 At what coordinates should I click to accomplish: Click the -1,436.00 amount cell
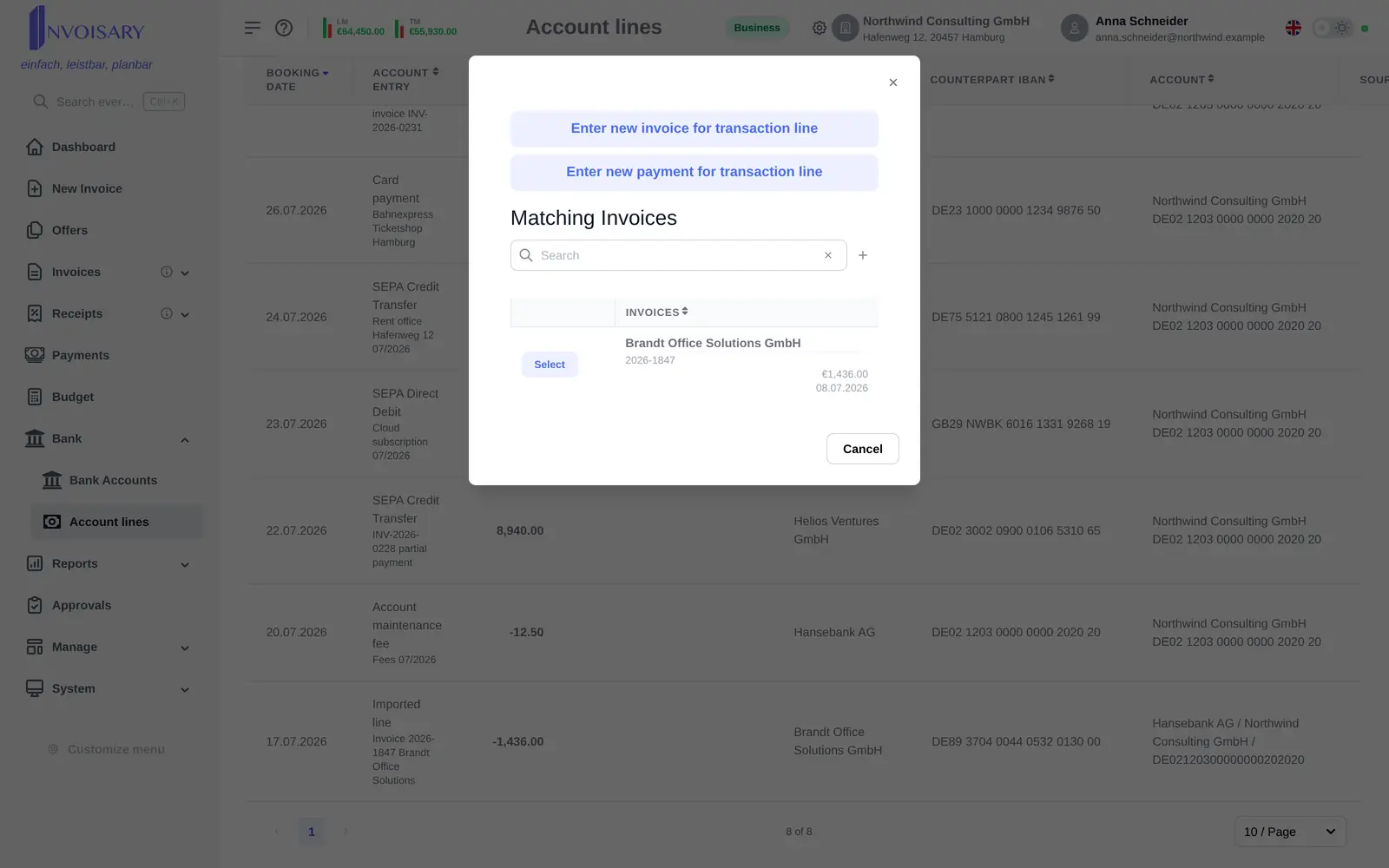pyautogui.click(x=518, y=741)
